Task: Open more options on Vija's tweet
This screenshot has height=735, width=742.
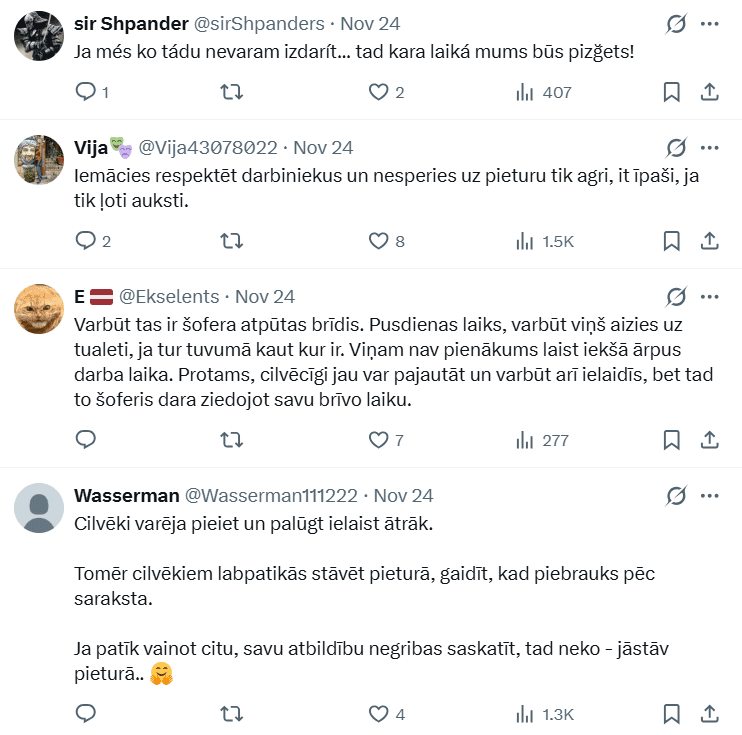Action: click(x=710, y=148)
